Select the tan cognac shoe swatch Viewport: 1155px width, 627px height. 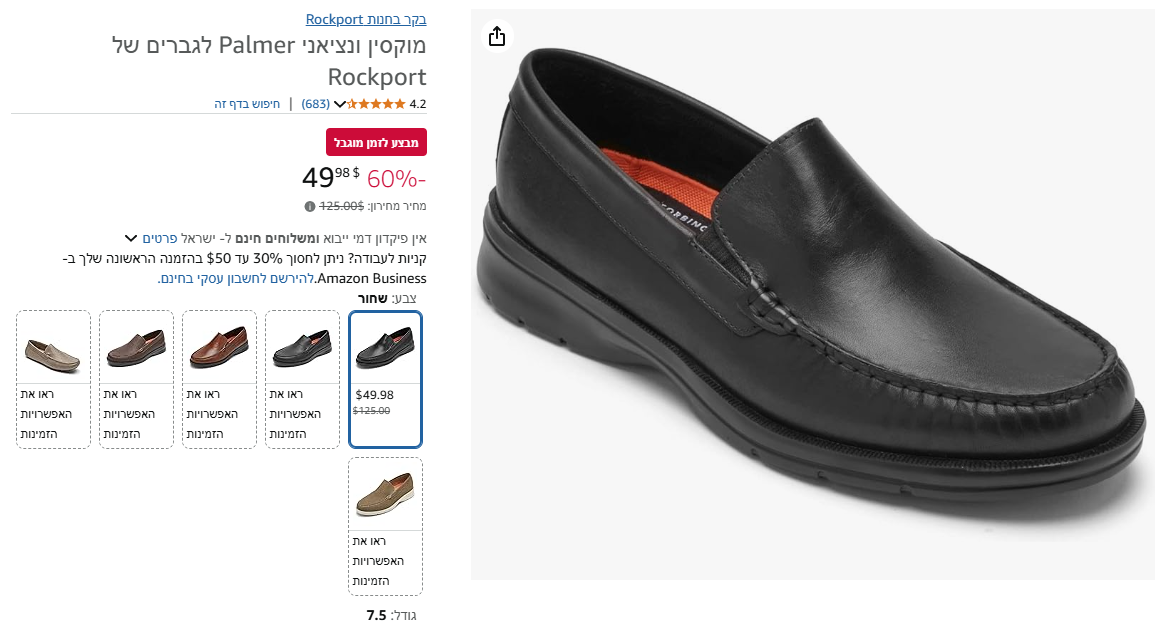[219, 379]
